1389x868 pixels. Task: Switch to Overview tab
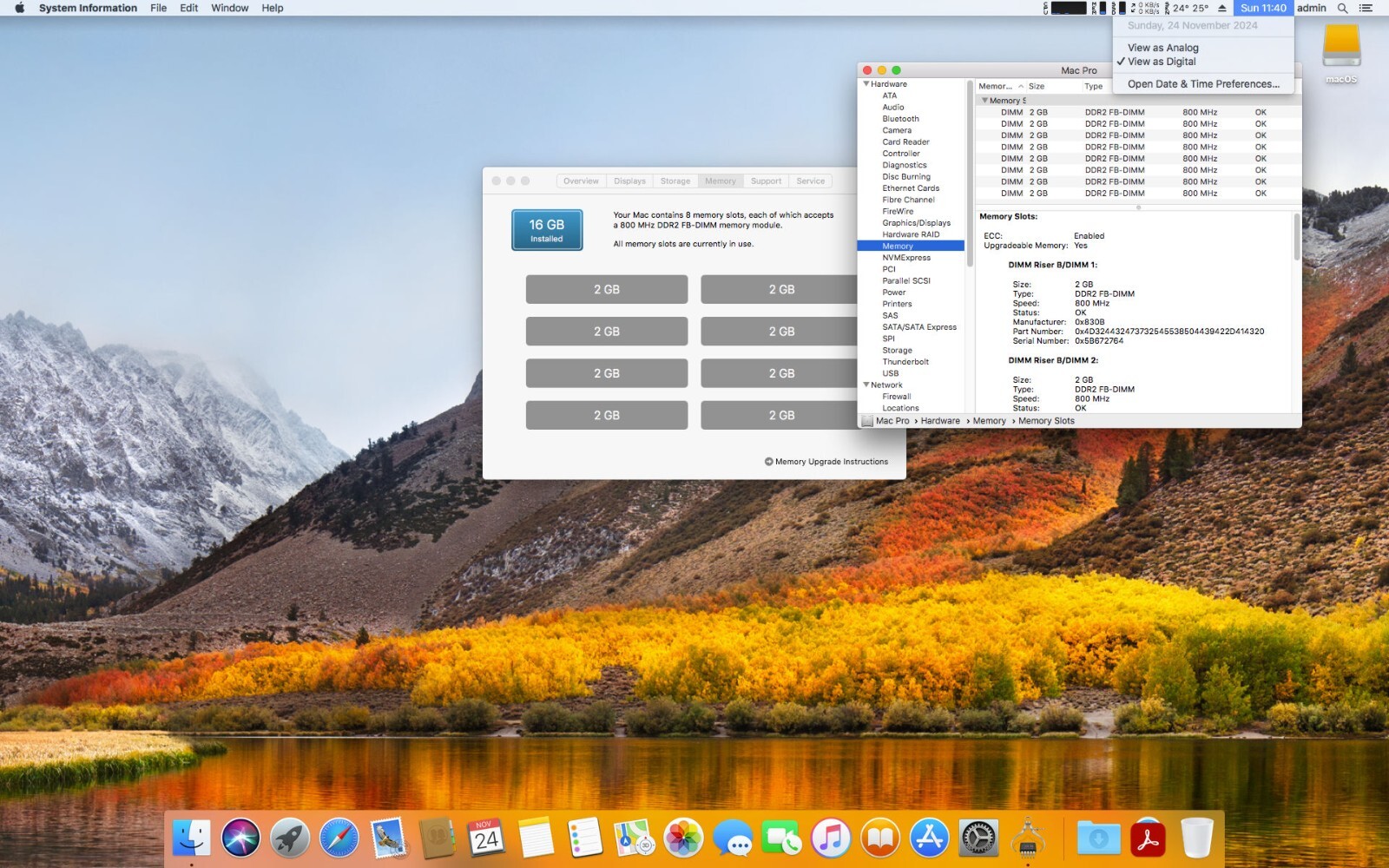[581, 181]
